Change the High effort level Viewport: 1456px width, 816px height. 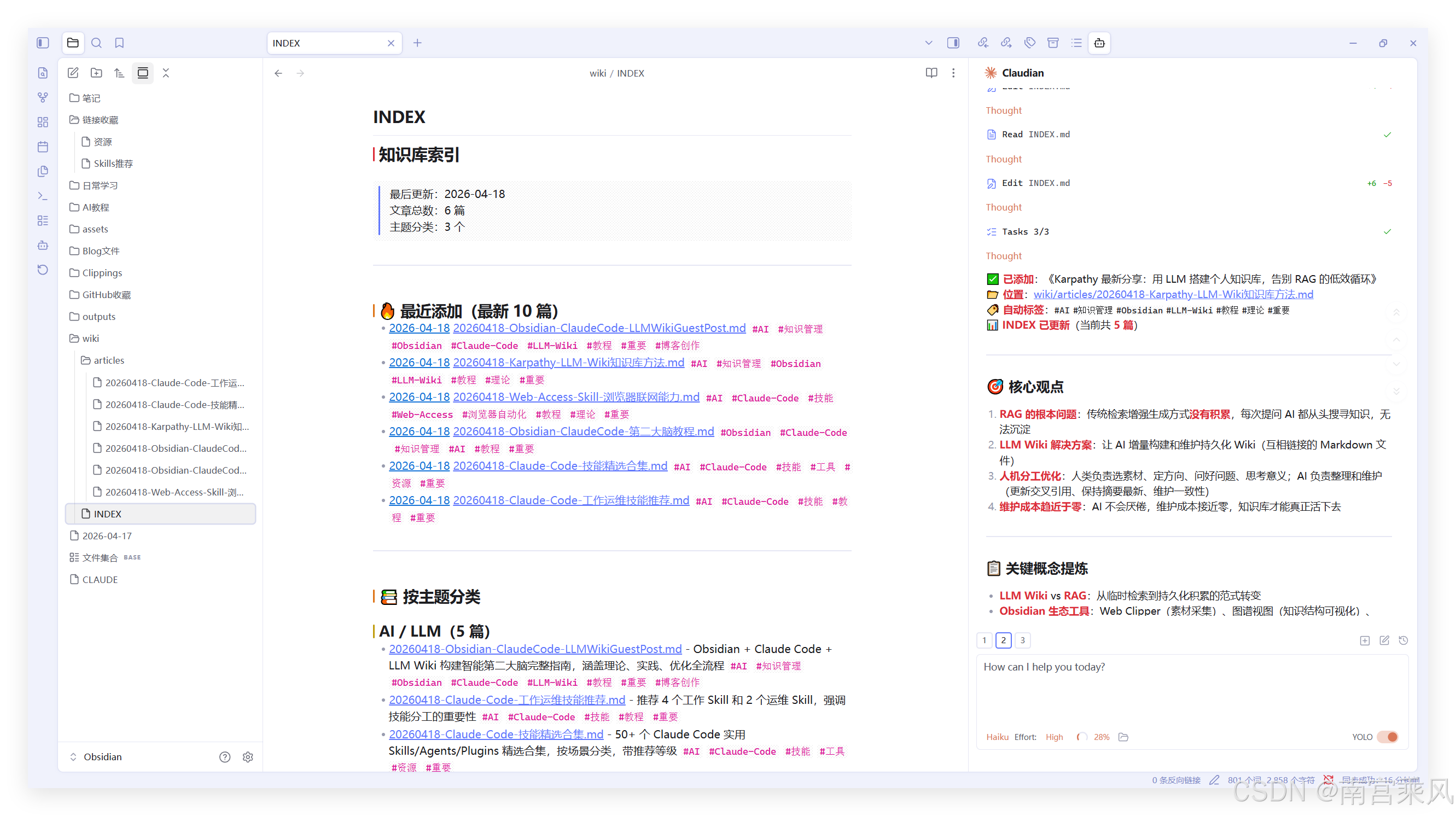(1054, 737)
